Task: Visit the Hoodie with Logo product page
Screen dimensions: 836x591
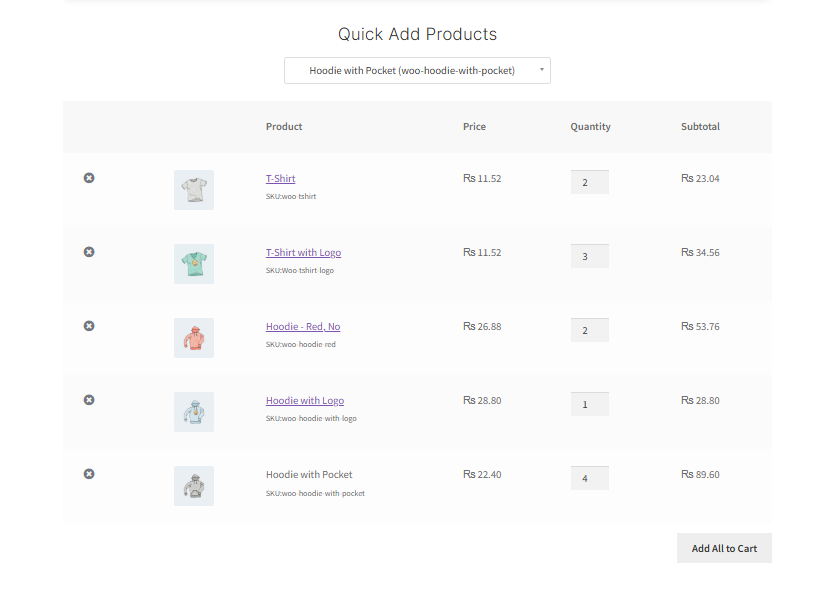Action: coord(304,400)
